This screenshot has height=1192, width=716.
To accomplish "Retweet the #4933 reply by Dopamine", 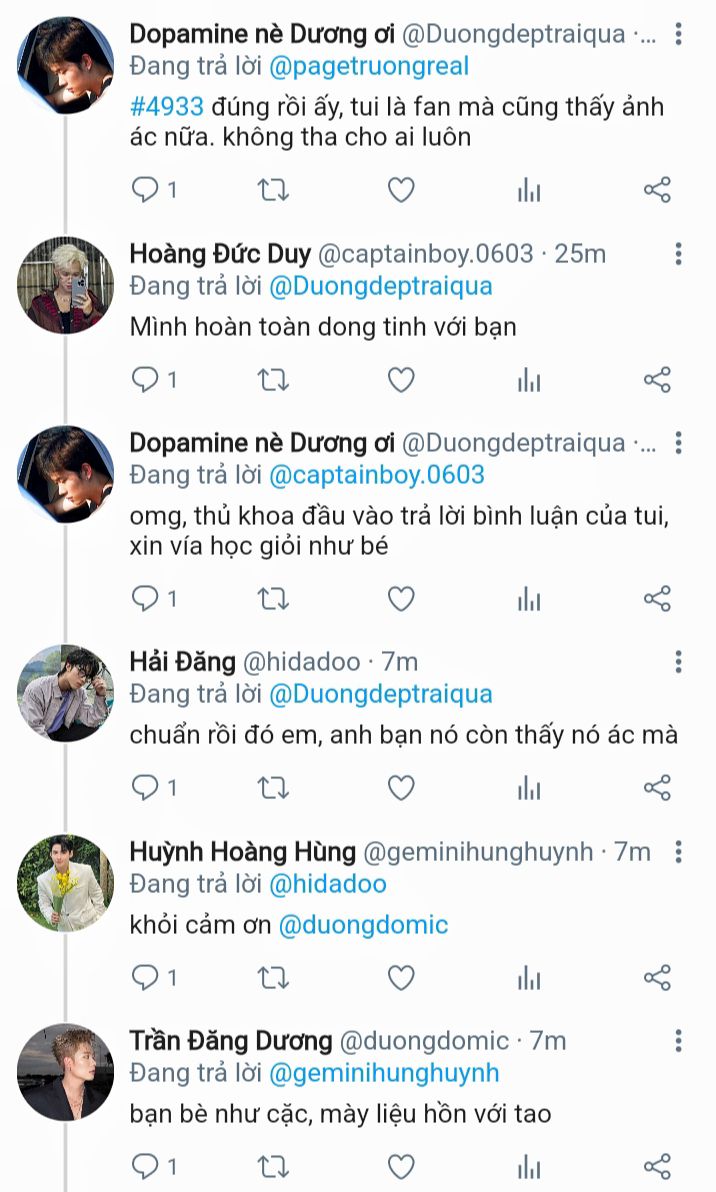I will [273, 190].
